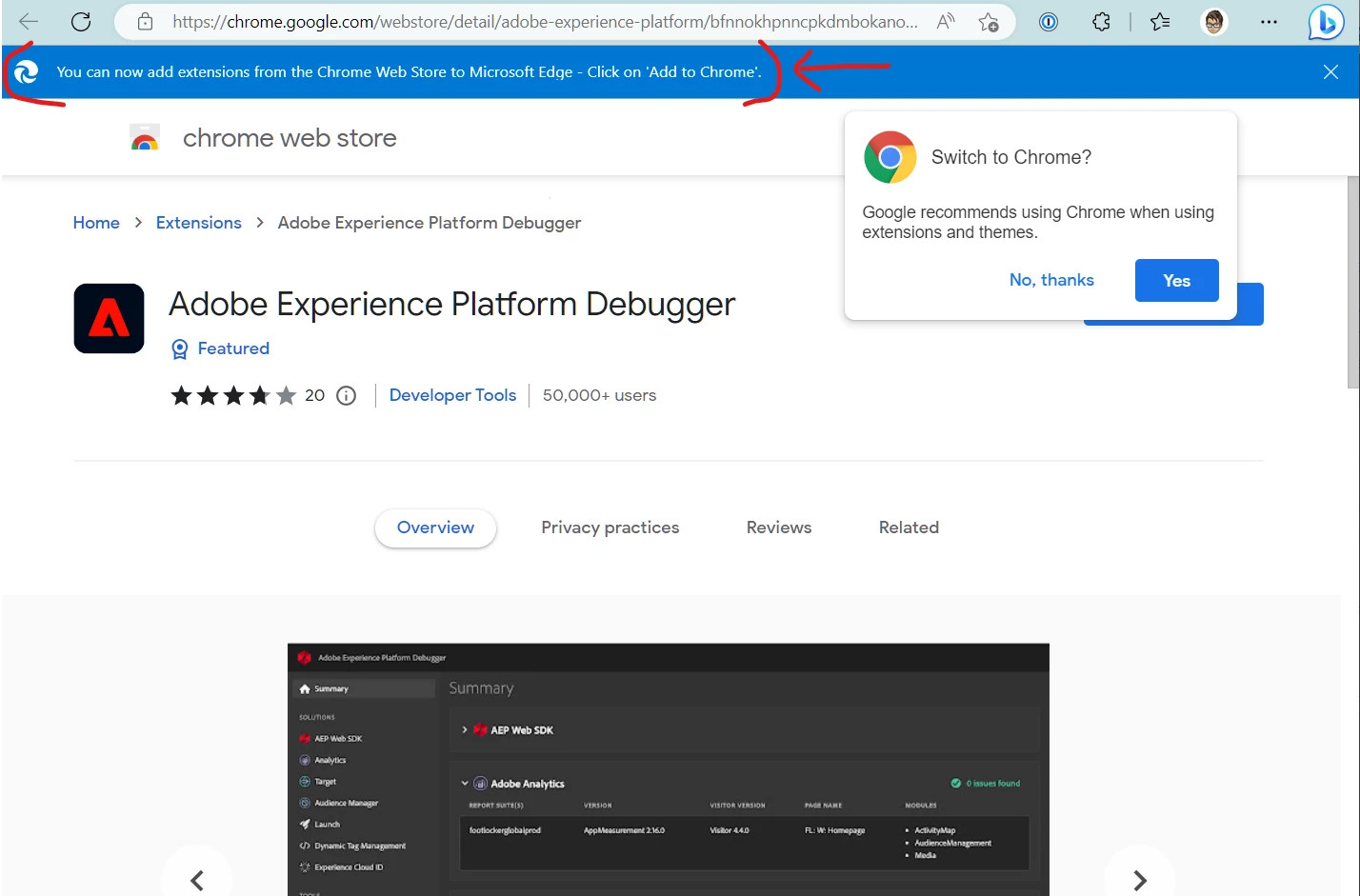The height and width of the screenshot is (896, 1360).
Task: Select the Overview tab
Action: point(435,528)
